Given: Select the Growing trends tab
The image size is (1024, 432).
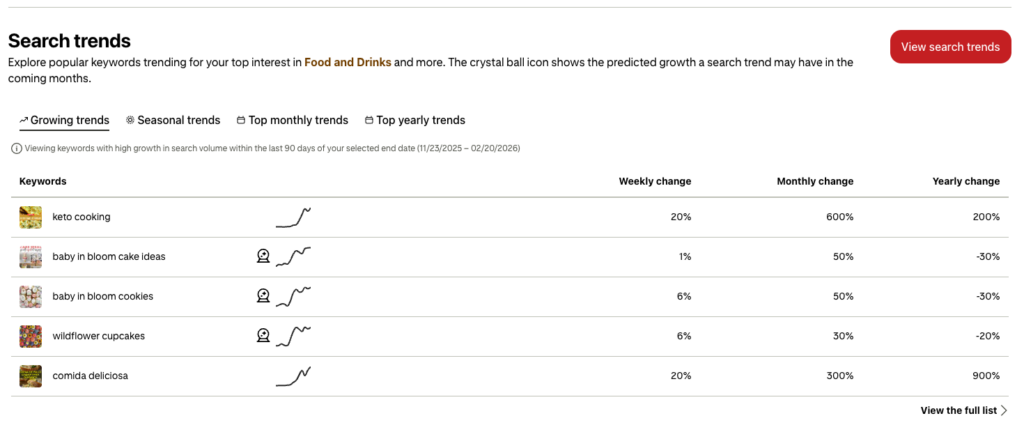Looking at the screenshot, I should click(64, 120).
